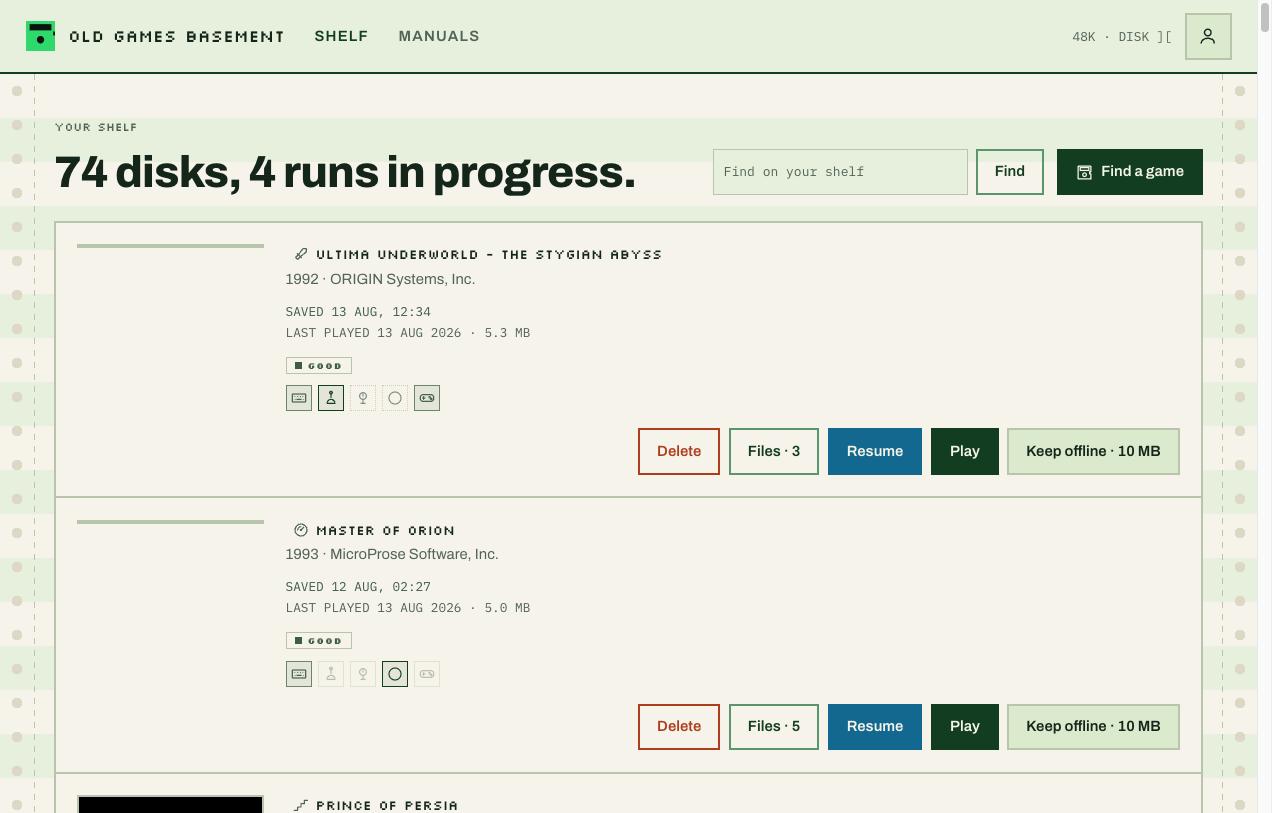Image resolution: width=1272 pixels, height=813 pixels.
Task: Click '1992 · ORIGIN Systems, Inc.' text
Action: tap(380, 279)
